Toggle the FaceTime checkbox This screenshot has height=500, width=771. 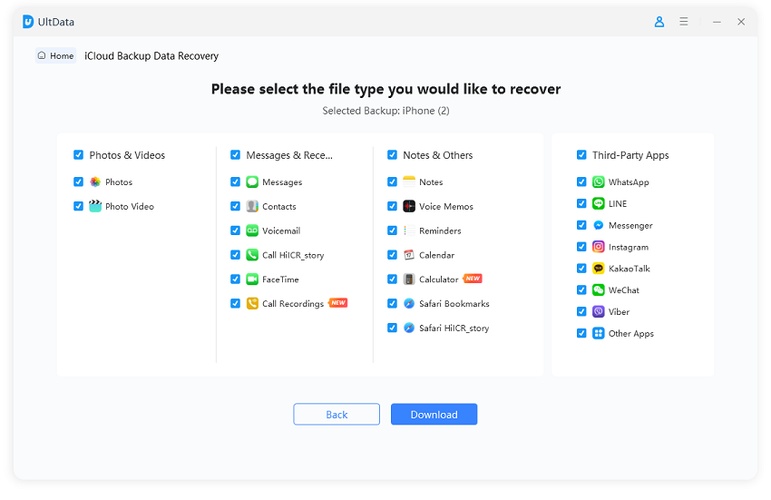point(235,279)
